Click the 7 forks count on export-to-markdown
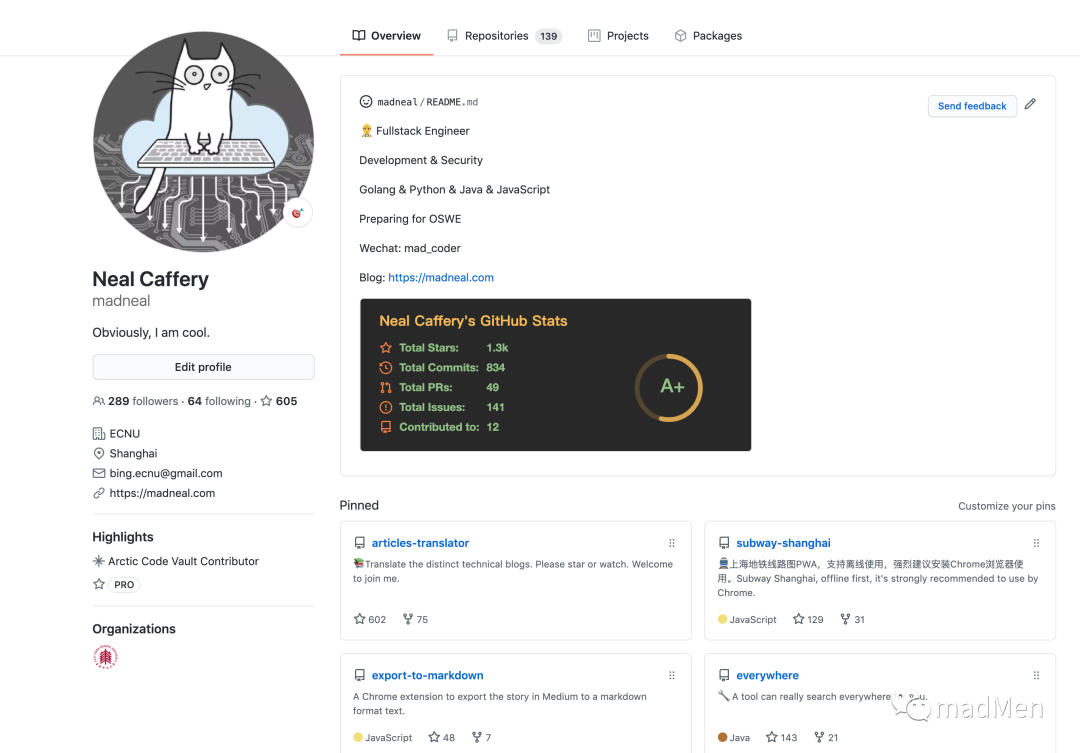Viewport: 1080px width, 753px height. tap(481, 737)
